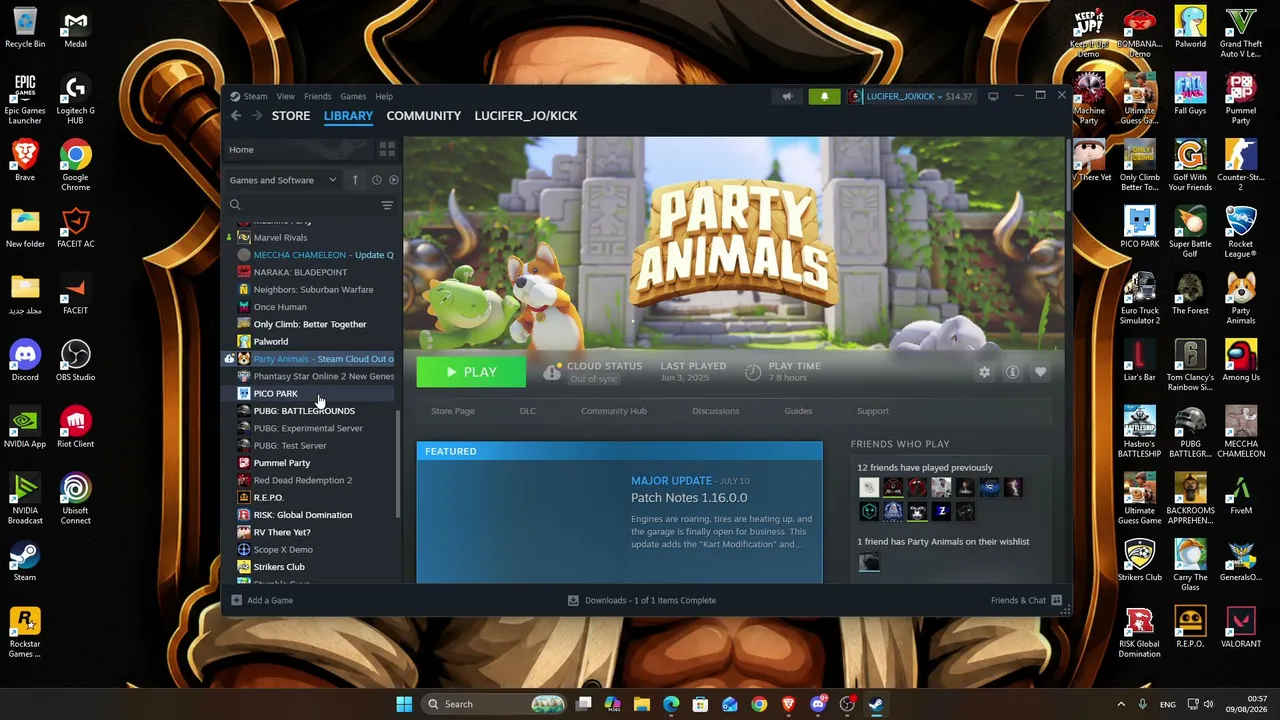1280x720 pixels.
Task: Show hidden system tray icons chevron
Action: (x=1121, y=704)
